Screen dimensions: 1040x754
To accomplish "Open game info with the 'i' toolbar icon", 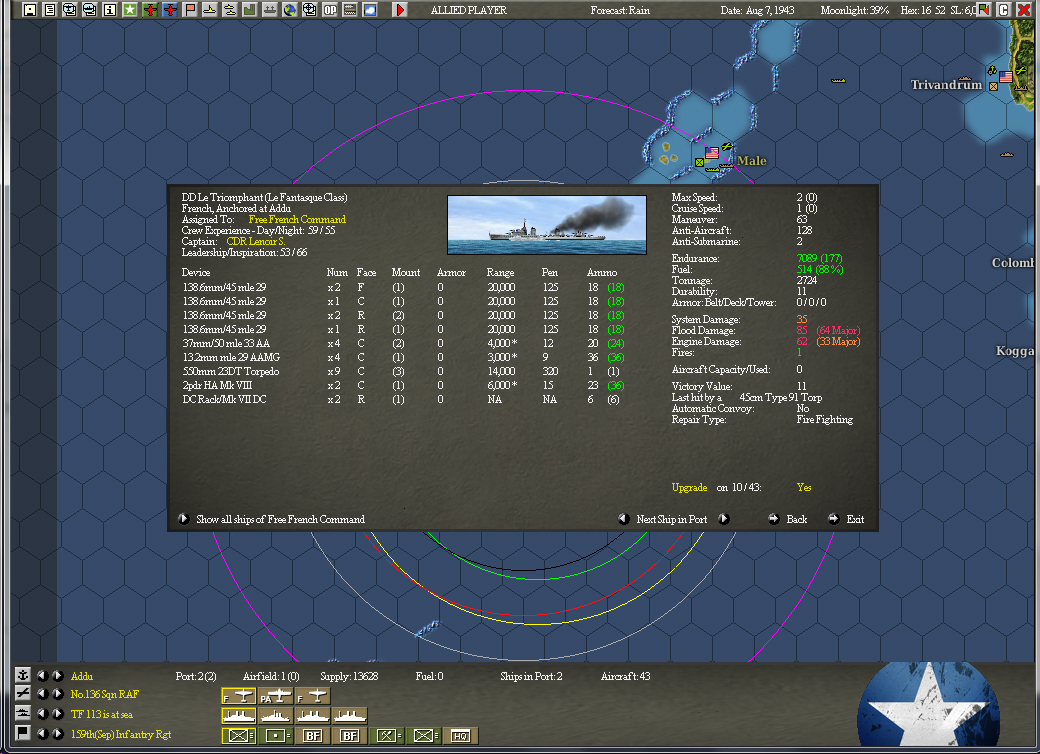I will click(110, 10).
